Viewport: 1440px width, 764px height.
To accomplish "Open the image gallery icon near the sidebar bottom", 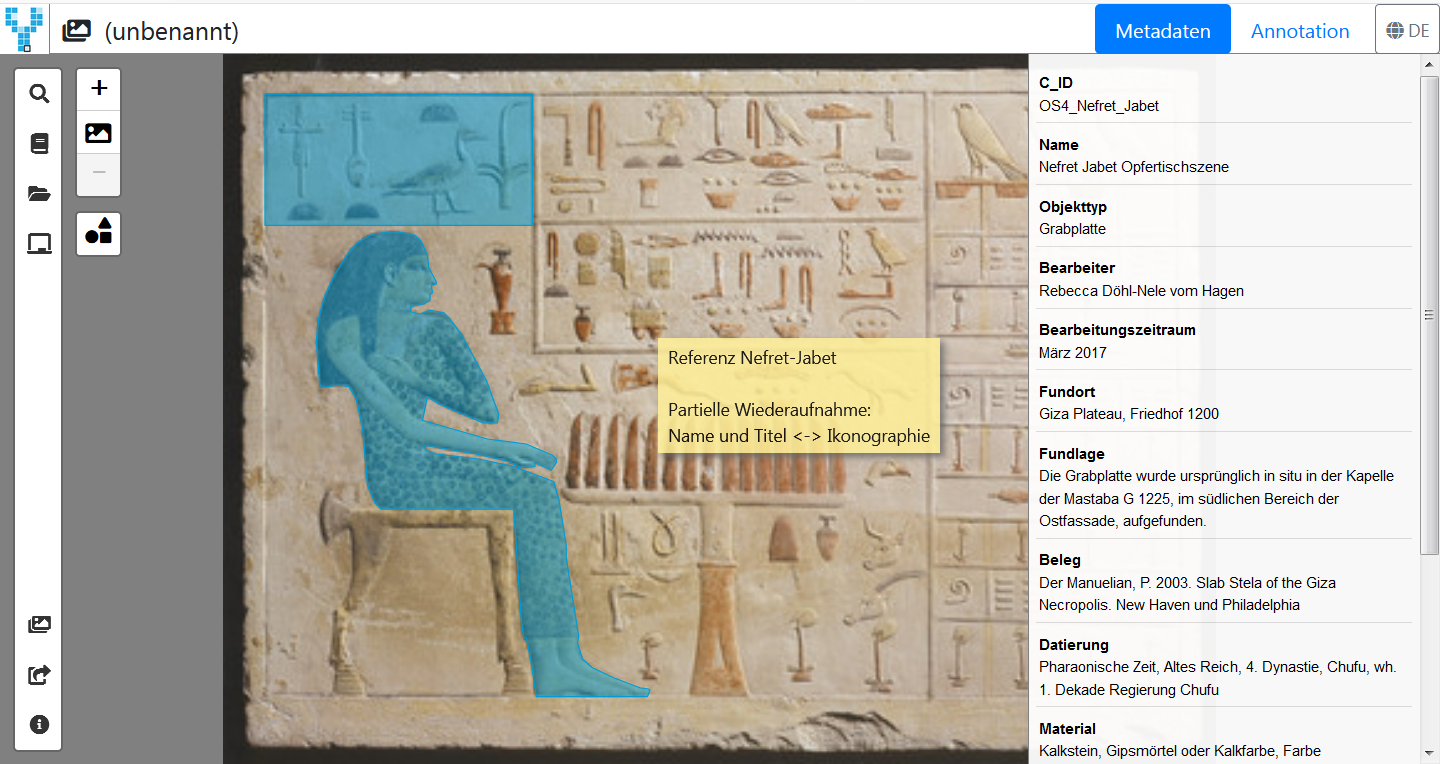I will (39, 625).
